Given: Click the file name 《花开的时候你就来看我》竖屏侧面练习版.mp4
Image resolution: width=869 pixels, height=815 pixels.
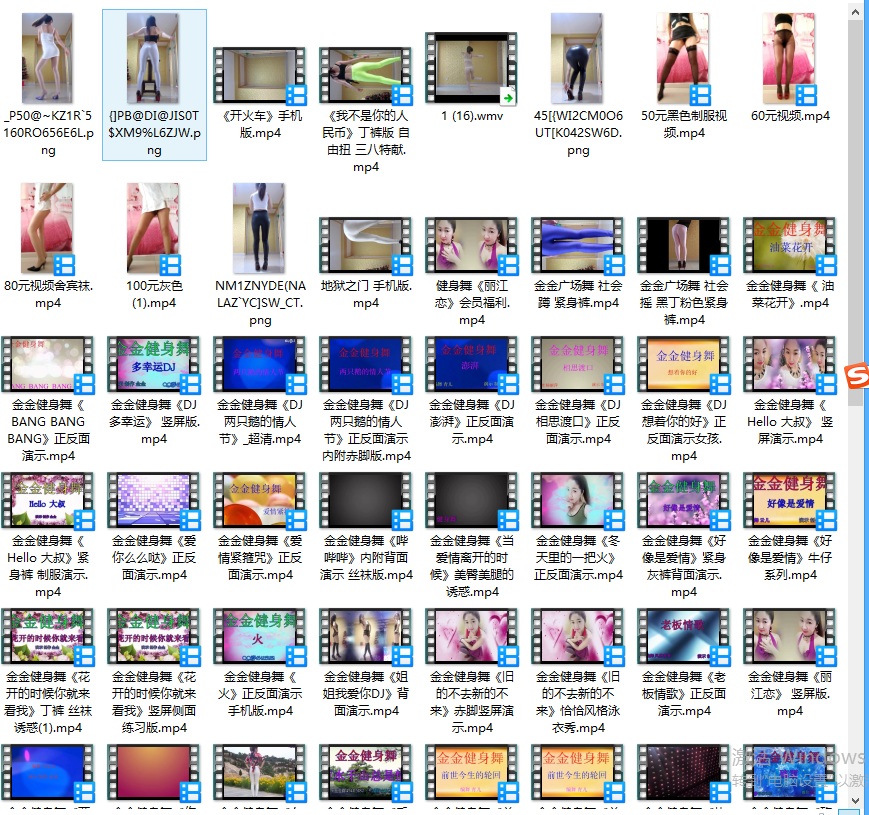Looking at the screenshot, I should (154, 702).
